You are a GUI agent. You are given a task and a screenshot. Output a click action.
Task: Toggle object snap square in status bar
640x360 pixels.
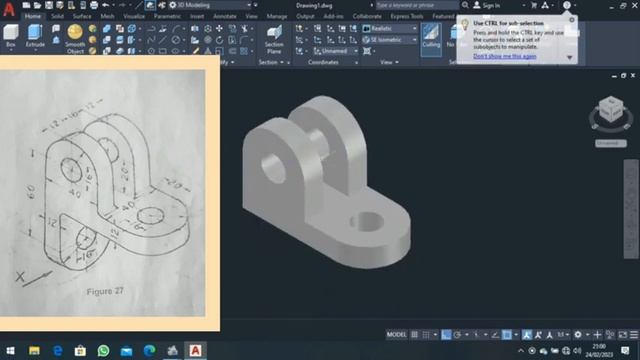[x=507, y=335]
